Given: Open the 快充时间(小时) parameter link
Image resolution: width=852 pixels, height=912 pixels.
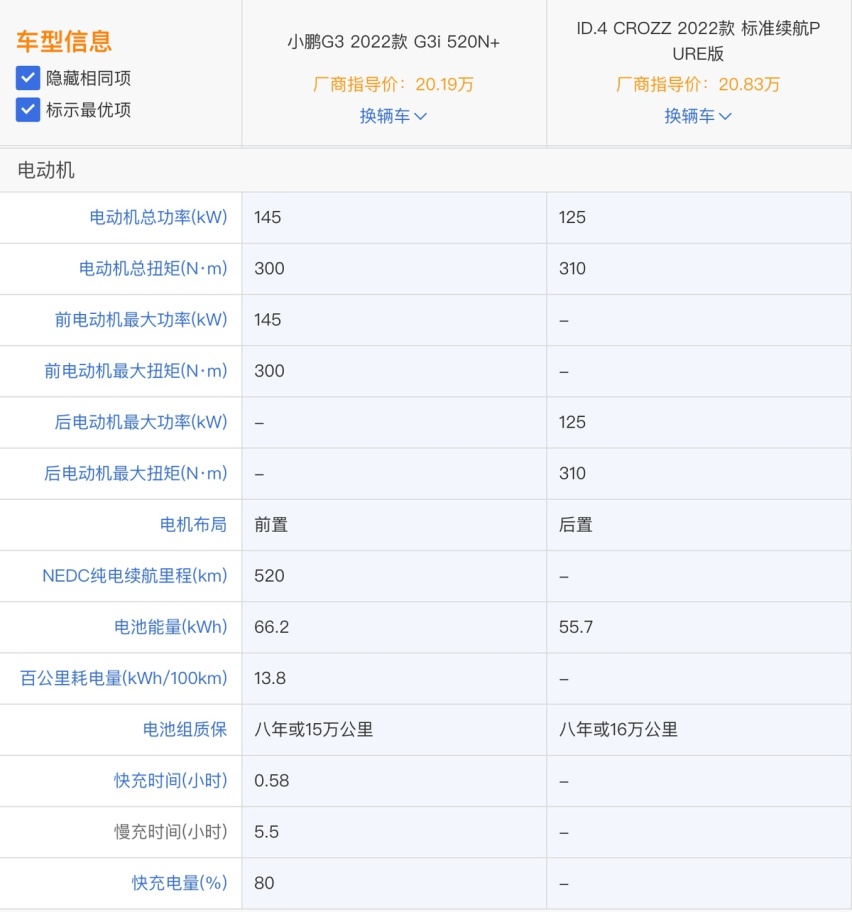Looking at the screenshot, I should (x=170, y=781).
